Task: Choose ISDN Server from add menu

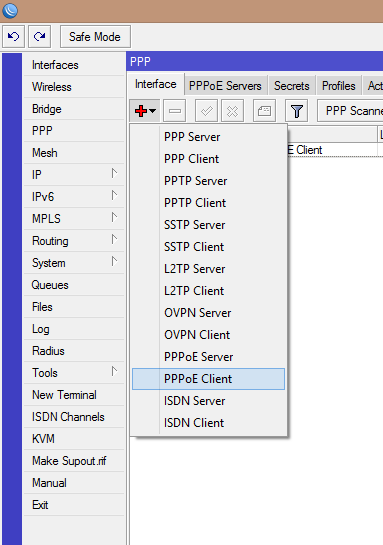Action: point(208,401)
